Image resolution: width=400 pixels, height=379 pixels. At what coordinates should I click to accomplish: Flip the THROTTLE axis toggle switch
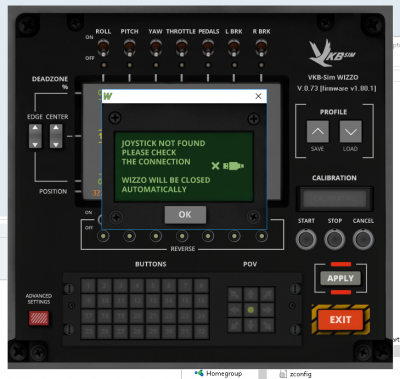tap(182, 47)
